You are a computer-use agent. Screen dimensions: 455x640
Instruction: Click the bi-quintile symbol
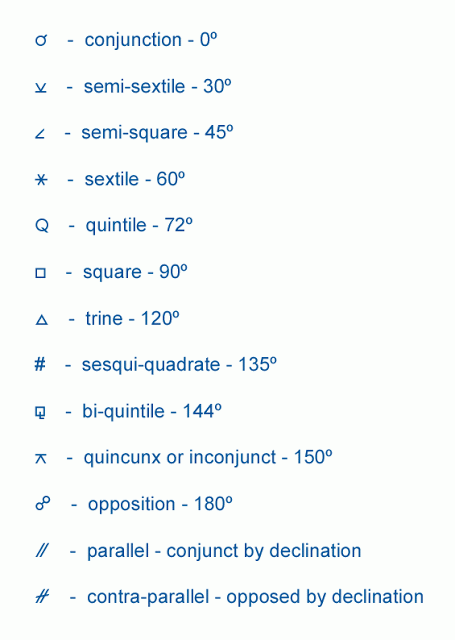40,413
